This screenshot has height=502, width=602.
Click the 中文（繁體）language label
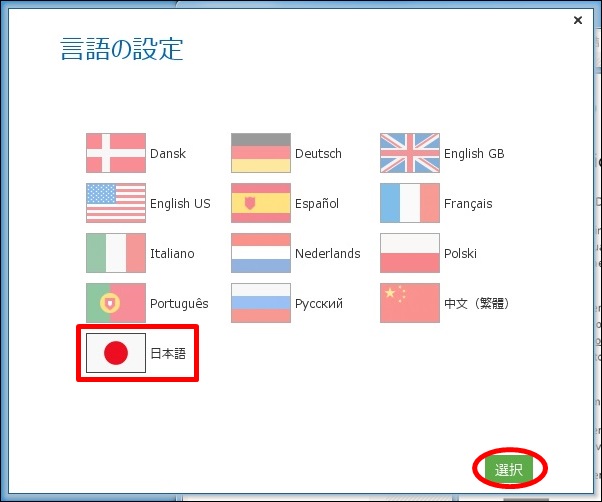477,303
